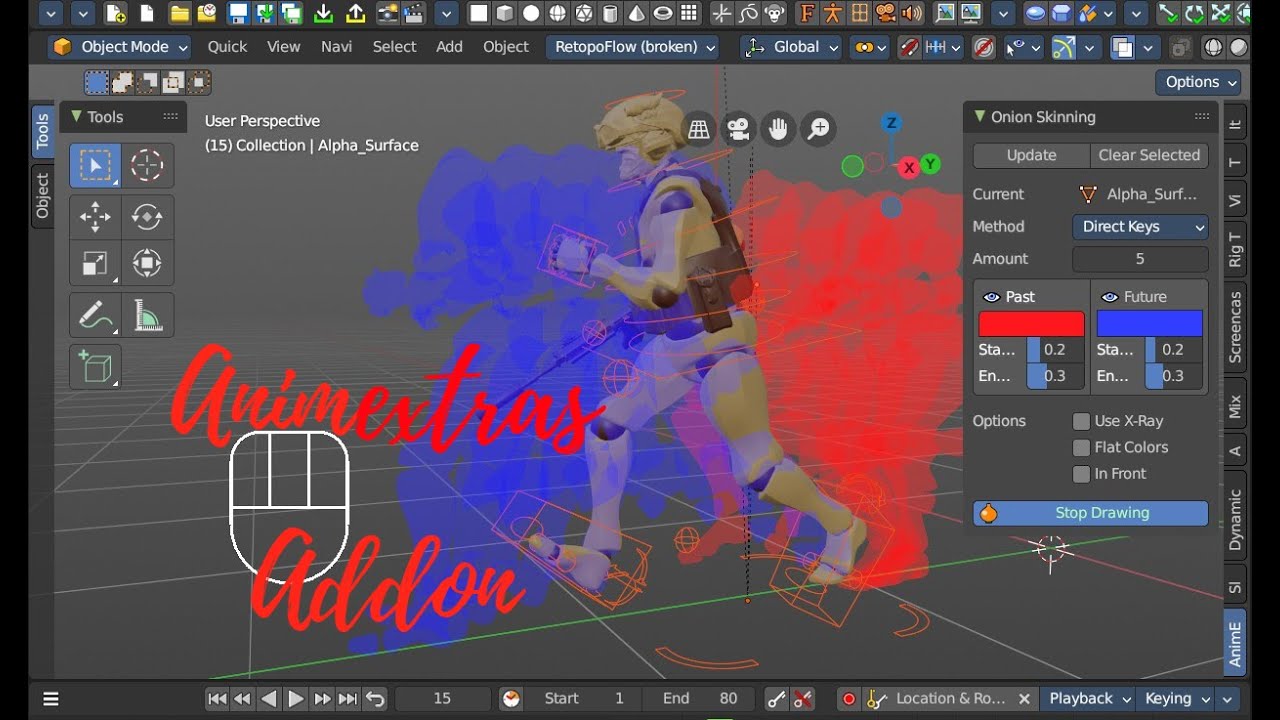This screenshot has height=720, width=1280.
Task: Select the Annotate tool
Action: (x=95, y=316)
